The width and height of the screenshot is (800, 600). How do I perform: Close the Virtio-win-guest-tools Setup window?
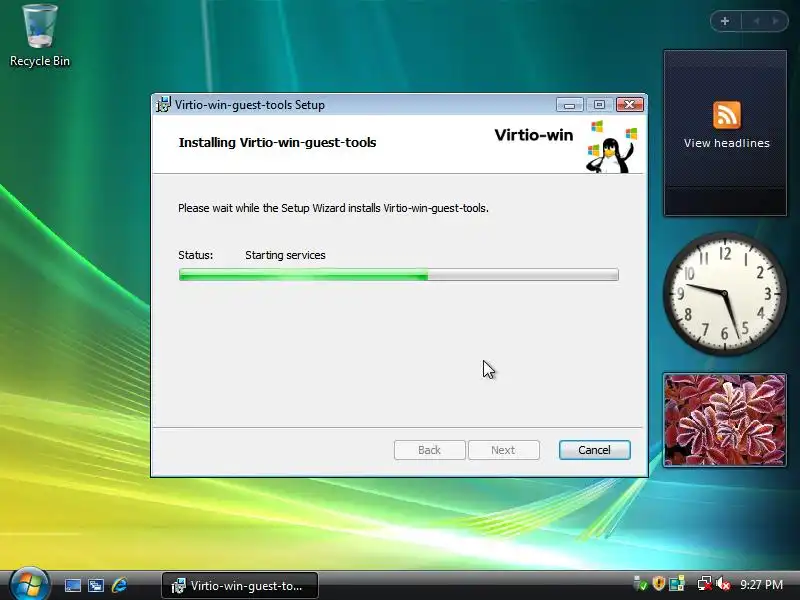click(x=630, y=105)
